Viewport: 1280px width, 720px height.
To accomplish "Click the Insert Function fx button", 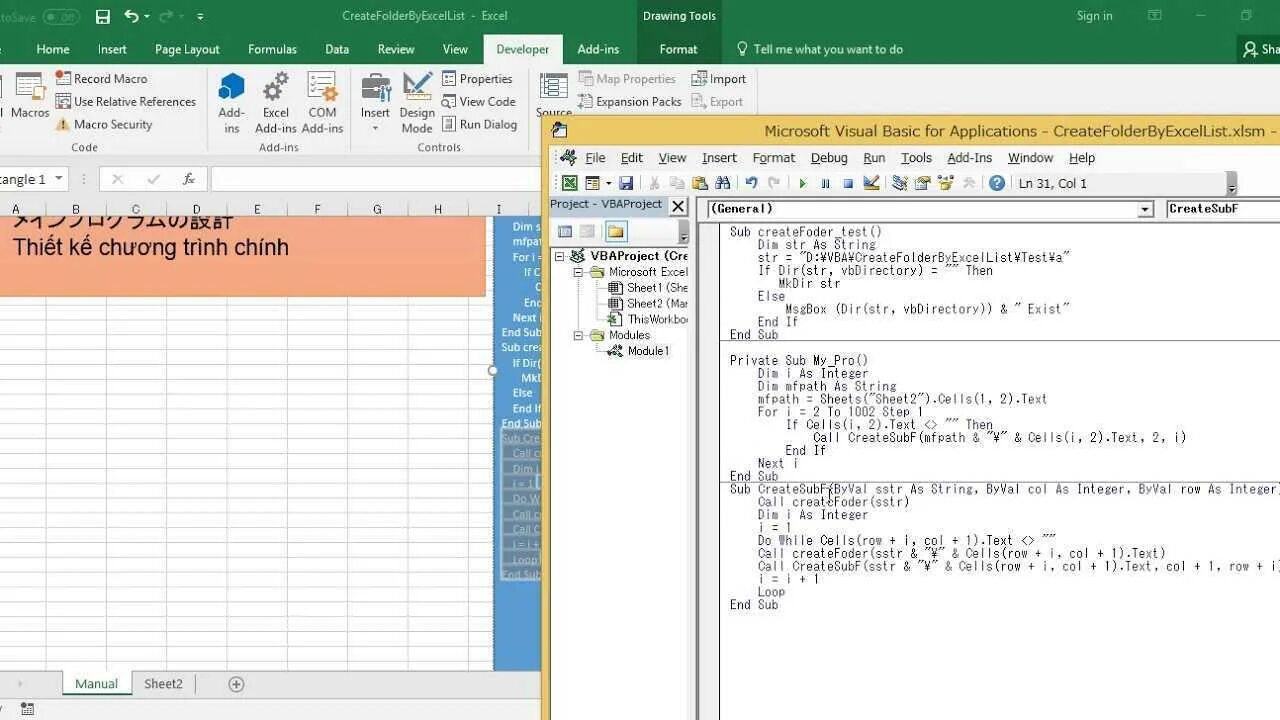I will pyautogui.click(x=188, y=179).
